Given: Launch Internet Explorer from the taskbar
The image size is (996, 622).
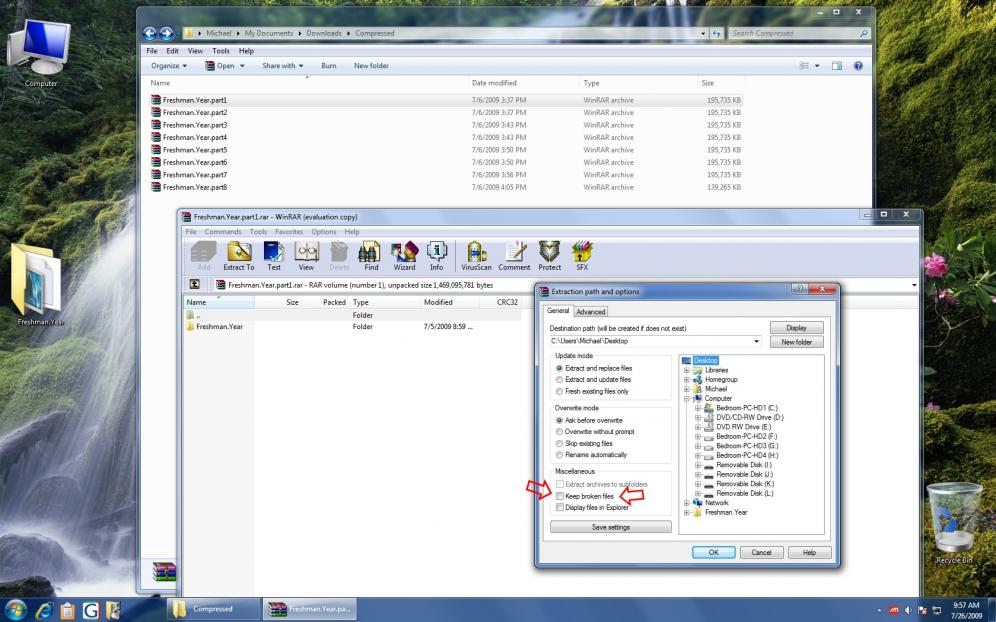Looking at the screenshot, I should point(44,610).
